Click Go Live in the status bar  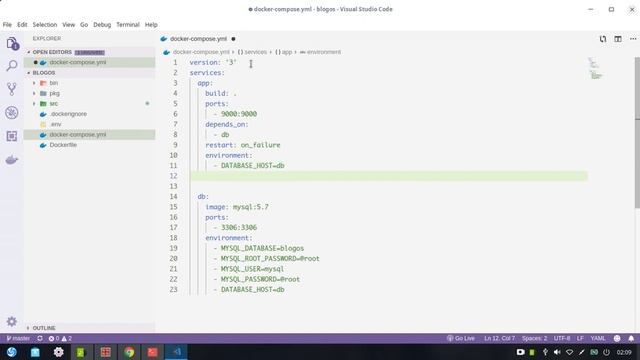(461, 338)
